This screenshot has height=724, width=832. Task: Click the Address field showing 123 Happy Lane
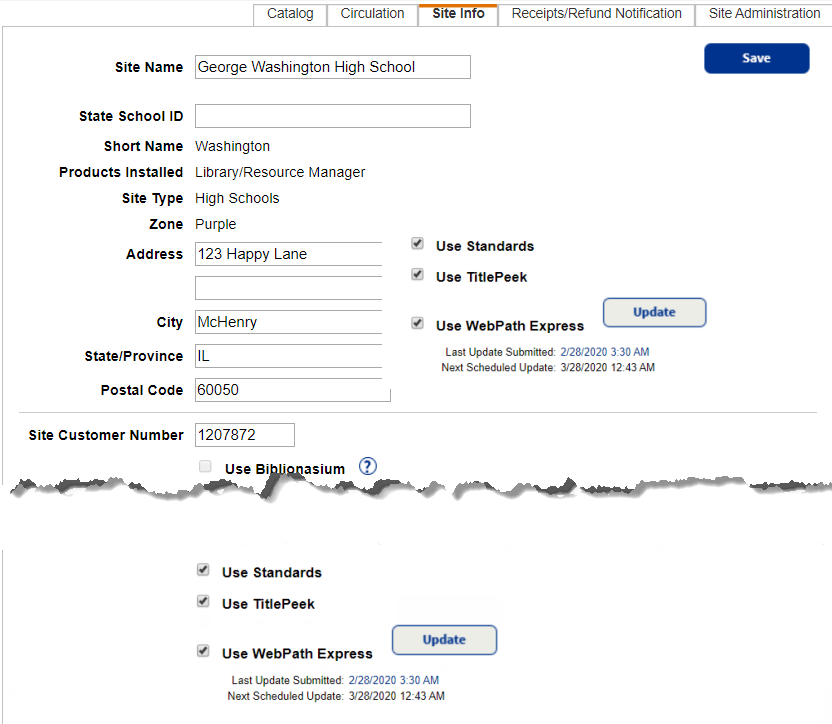coord(288,254)
